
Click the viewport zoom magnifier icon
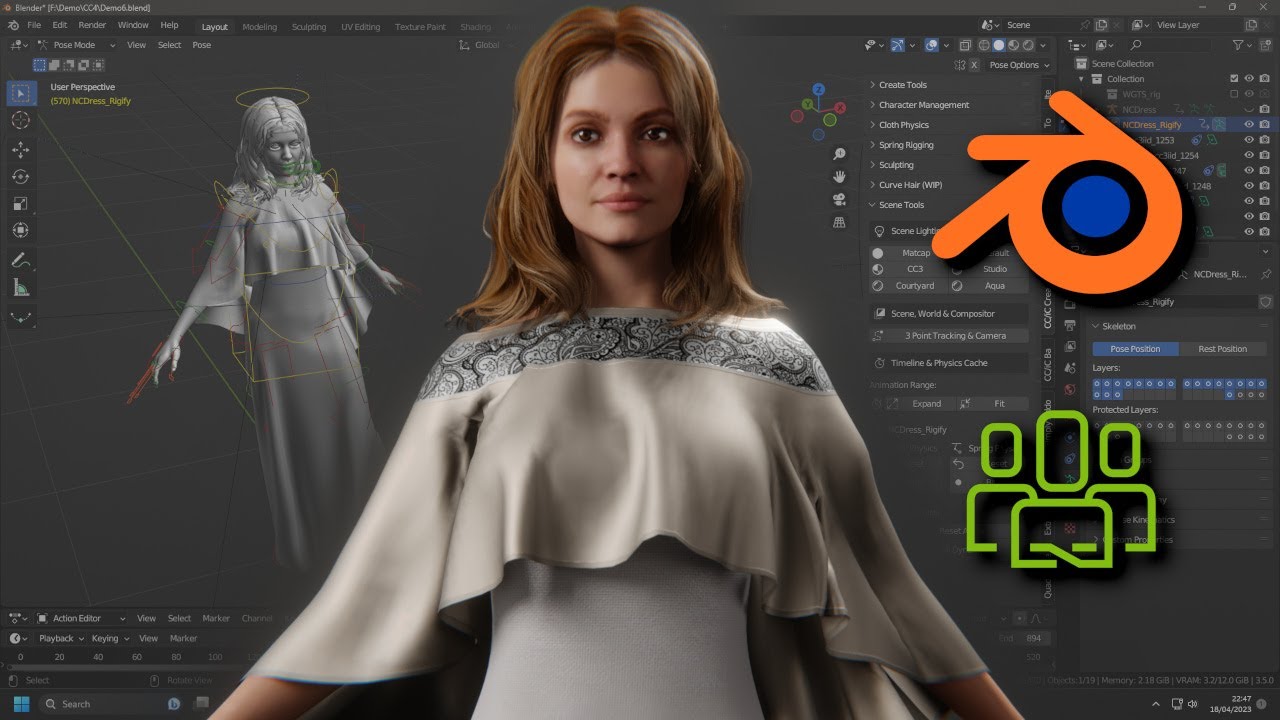coord(840,154)
